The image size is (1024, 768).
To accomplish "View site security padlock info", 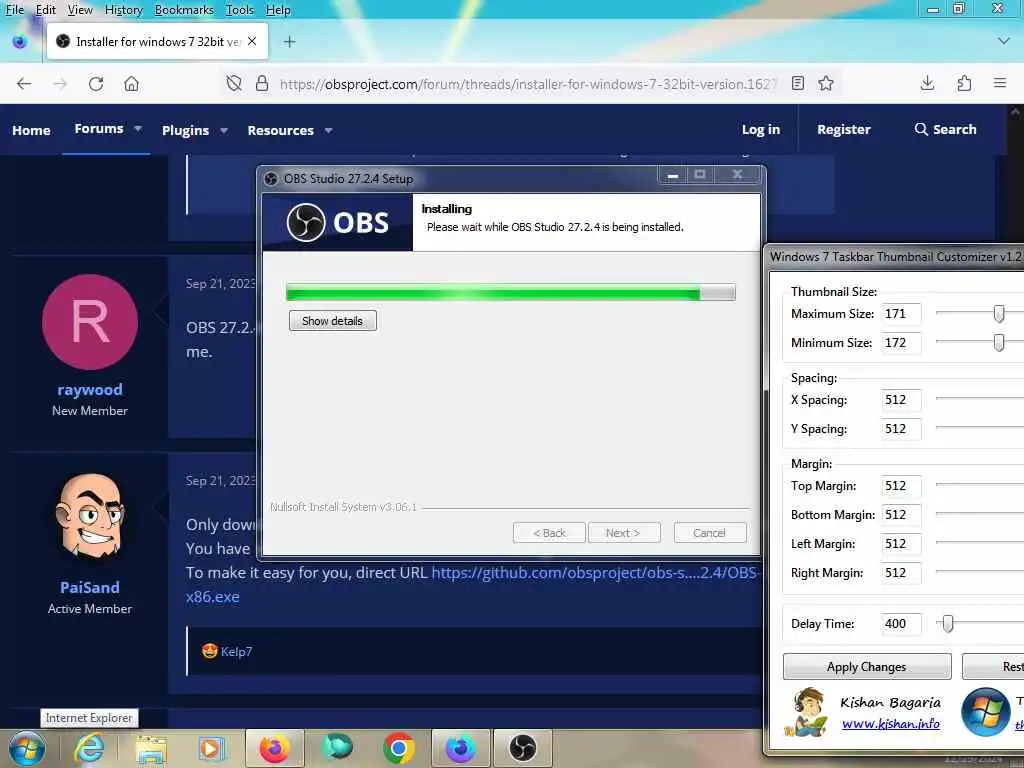I will (x=262, y=84).
